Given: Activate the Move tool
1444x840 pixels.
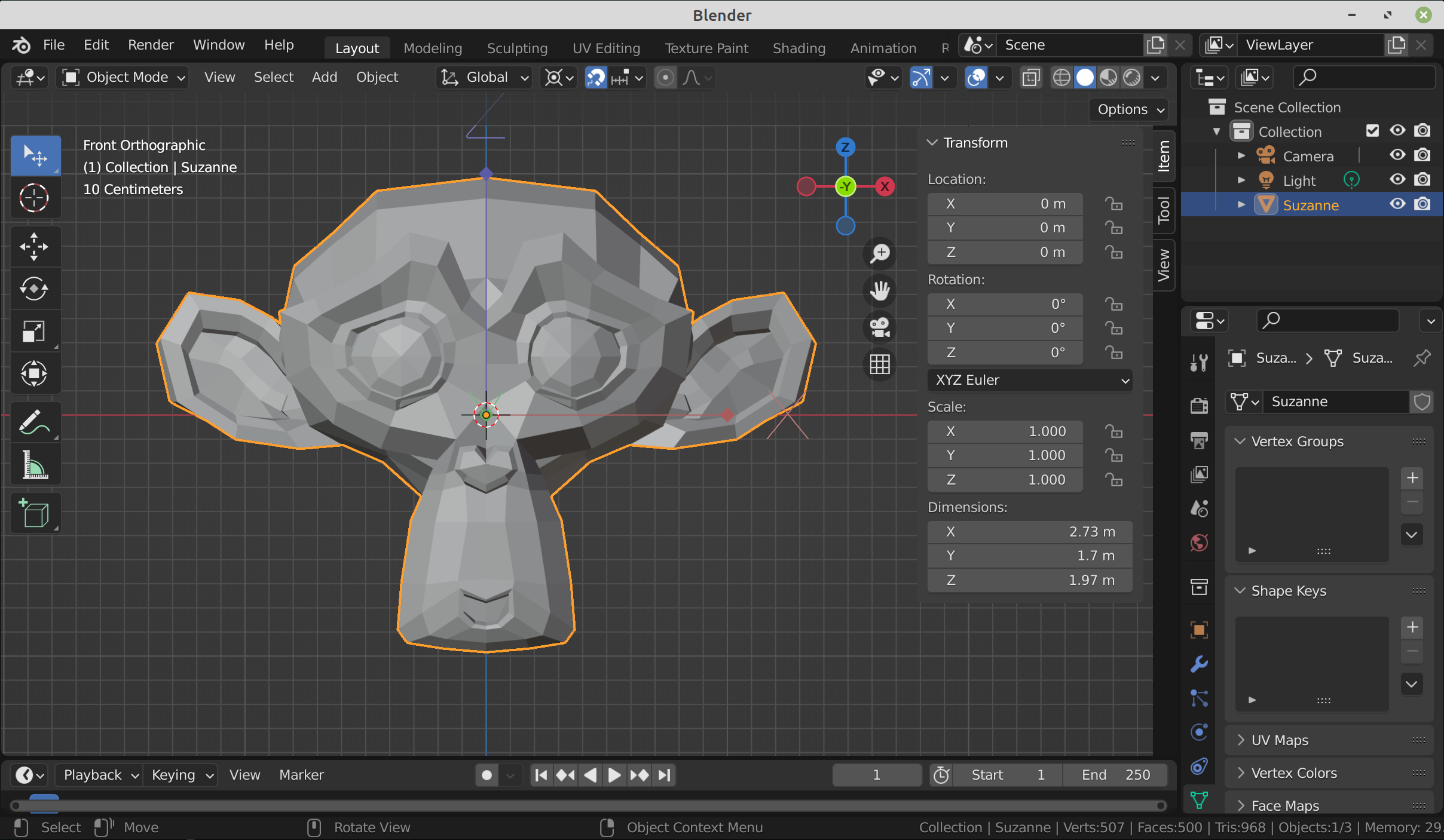Looking at the screenshot, I should click(35, 247).
